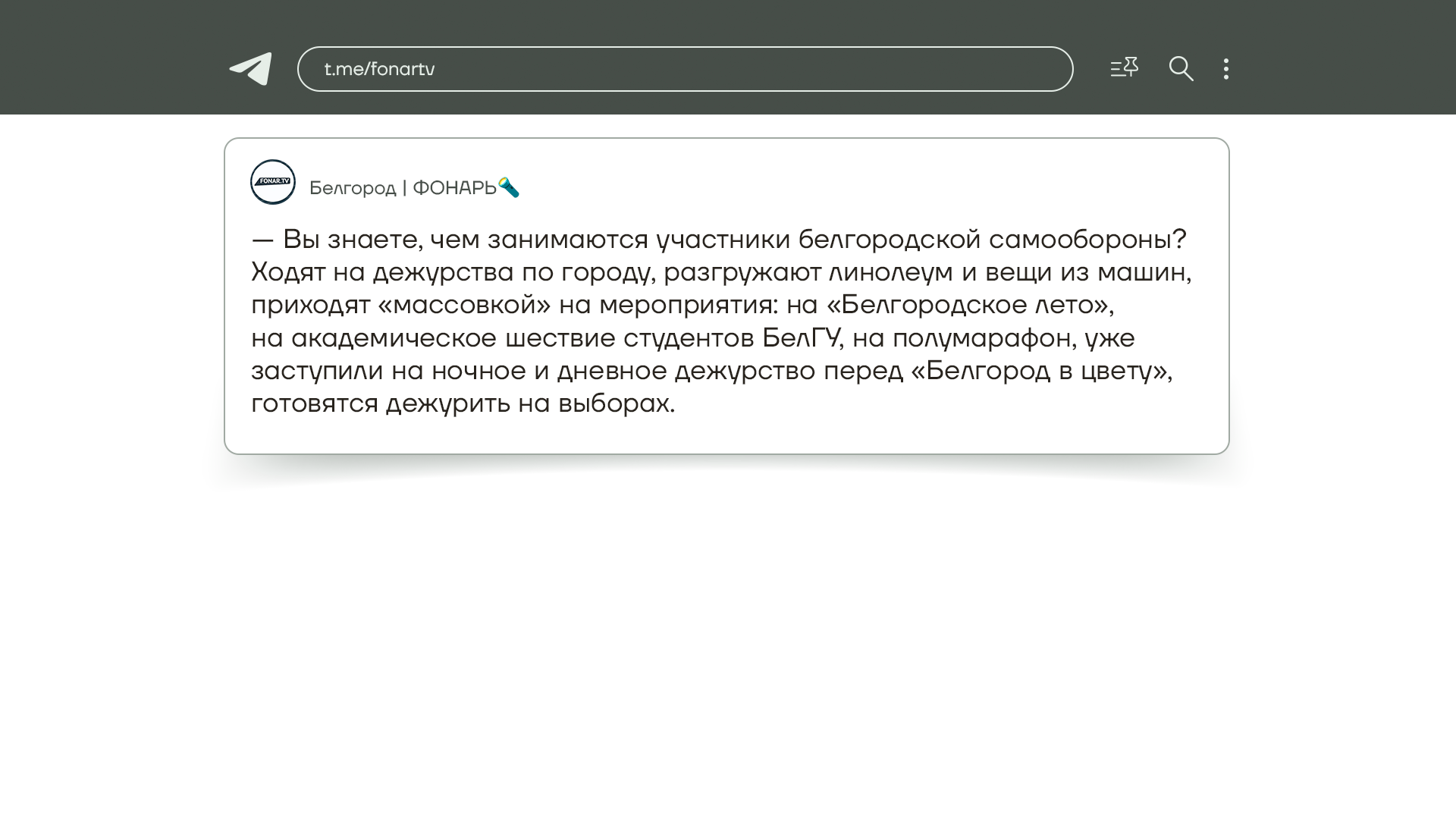Image resolution: width=1456 pixels, height=819 pixels.
Task: Click the opening dash before Вы знаете
Action: tap(262, 240)
